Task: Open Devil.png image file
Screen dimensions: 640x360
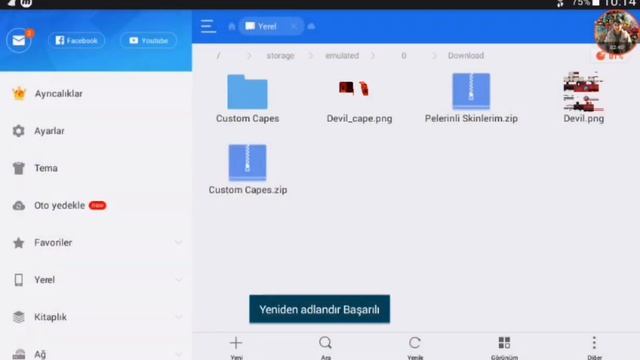Action: tap(583, 98)
